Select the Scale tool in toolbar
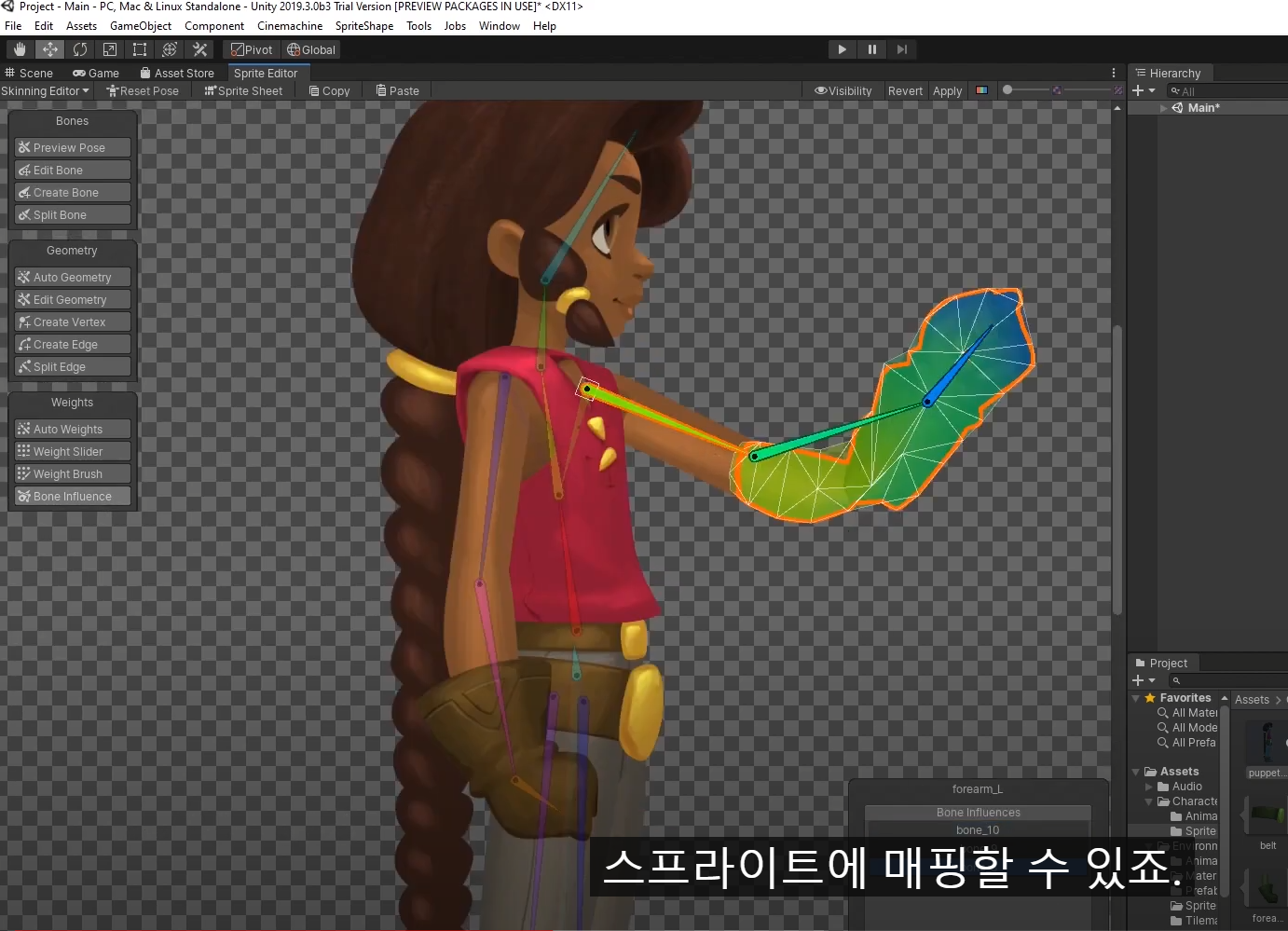This screenshot has width=1288, height=931. click(x=110, y=49)
